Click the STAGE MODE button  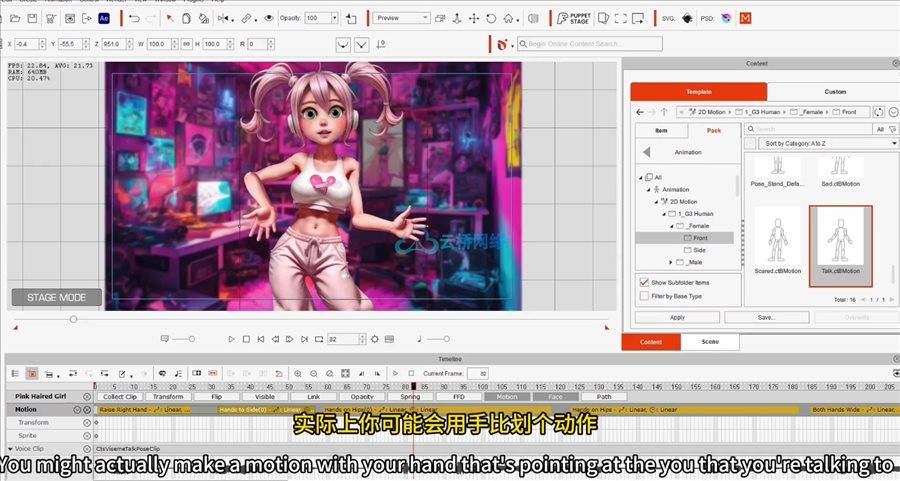click(56, 297)
